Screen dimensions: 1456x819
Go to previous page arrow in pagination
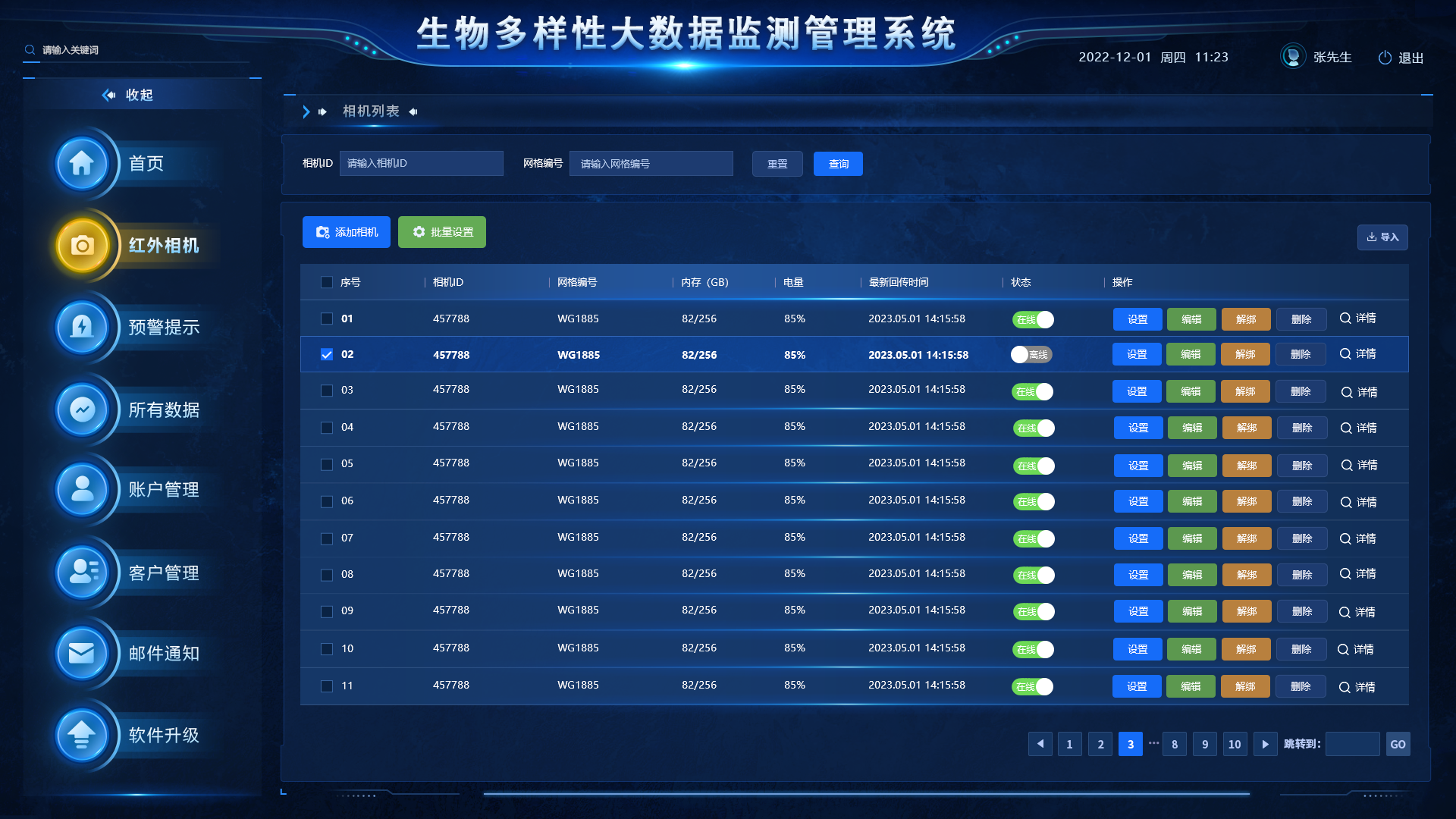(1040, 744)
